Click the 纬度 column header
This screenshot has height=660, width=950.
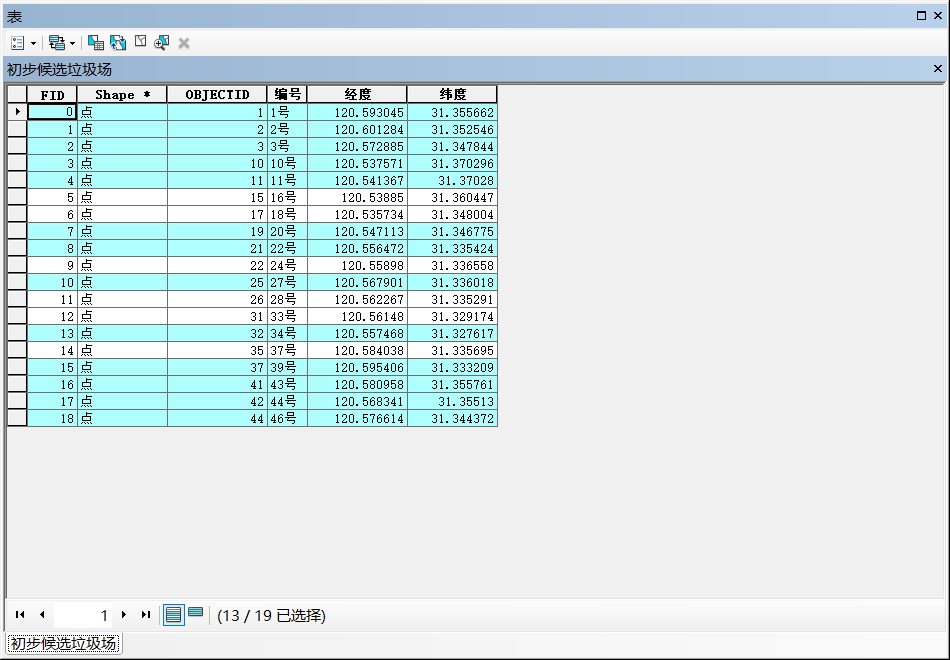pyautogui.click(x=453, y=95)
